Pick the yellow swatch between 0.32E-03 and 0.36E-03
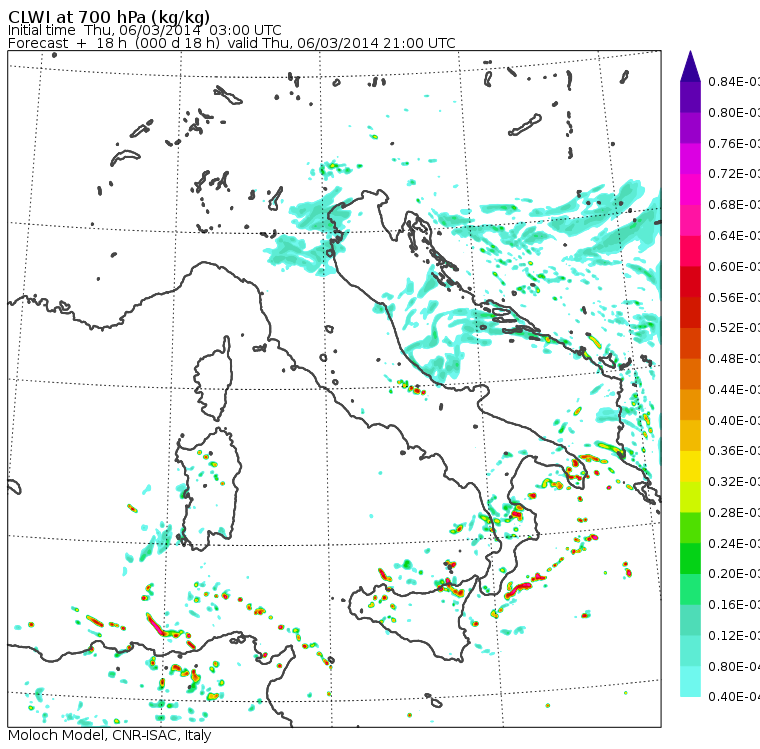 pos(690,466)
